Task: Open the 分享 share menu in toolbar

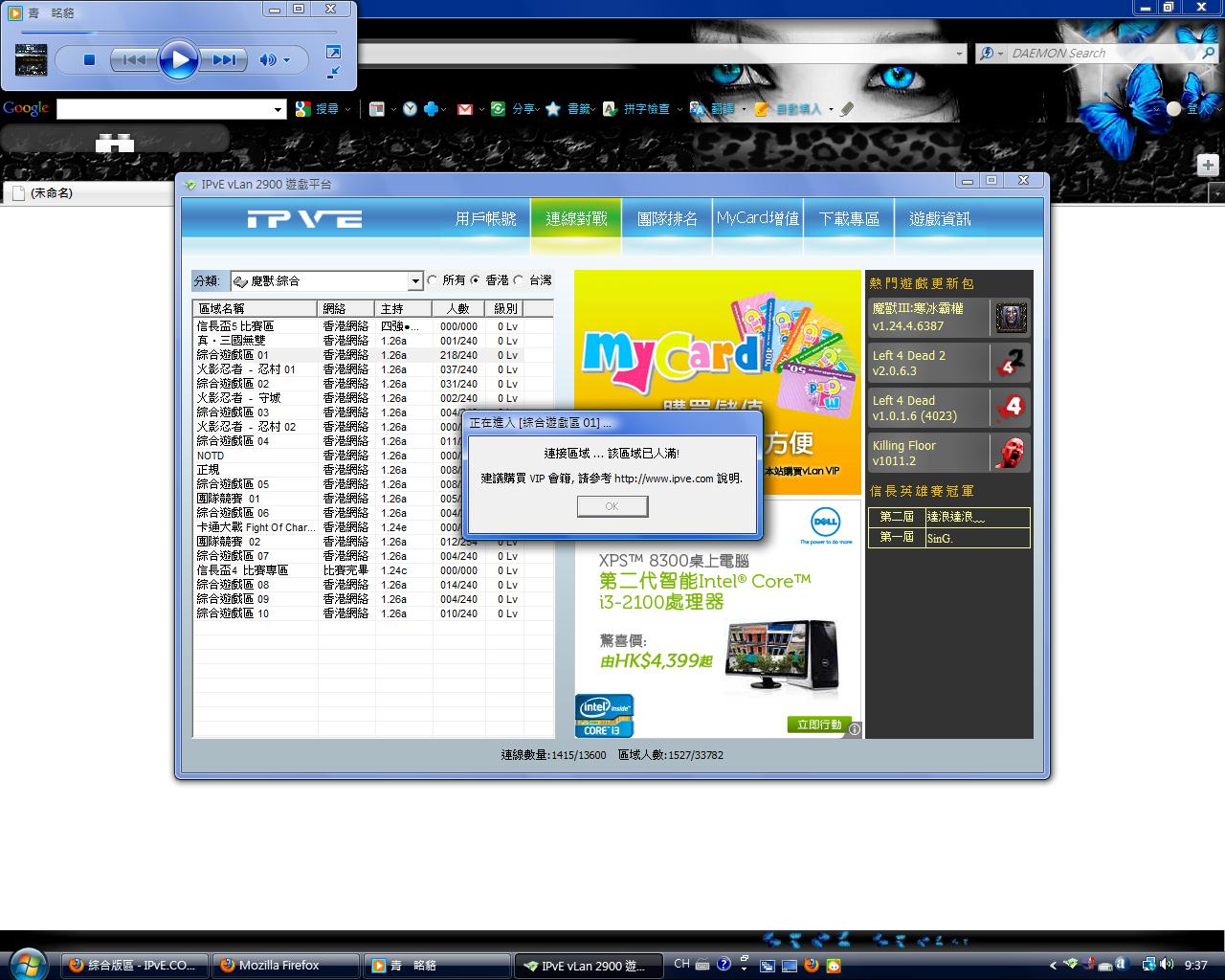Action: point(524,109)
